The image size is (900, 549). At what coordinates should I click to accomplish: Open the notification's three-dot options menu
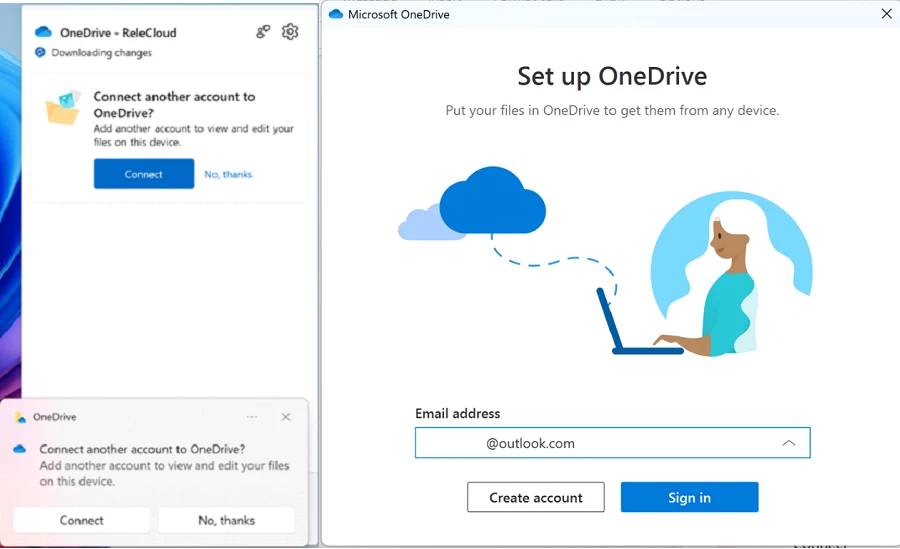click(251, 417)
